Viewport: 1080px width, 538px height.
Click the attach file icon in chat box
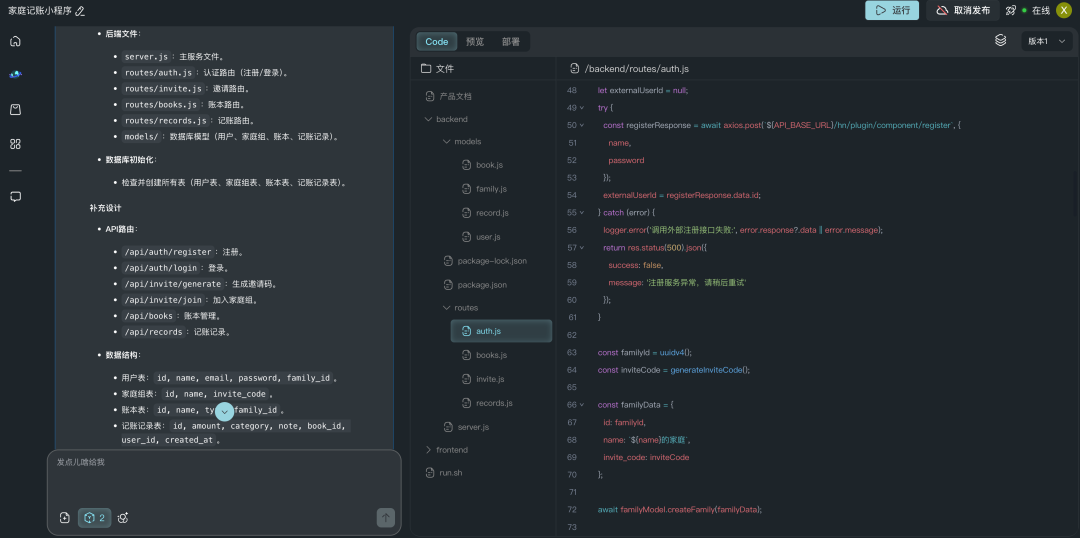coord(65,517)
